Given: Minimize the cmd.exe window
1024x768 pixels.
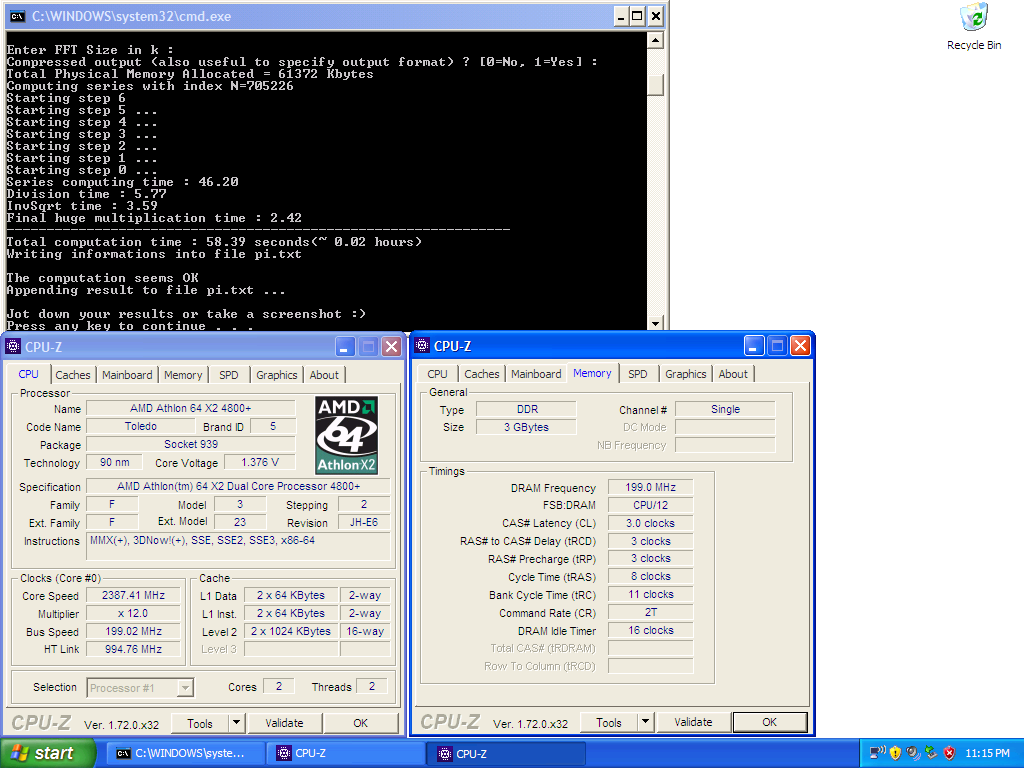Looking at the screenshot, I should 621,16.
